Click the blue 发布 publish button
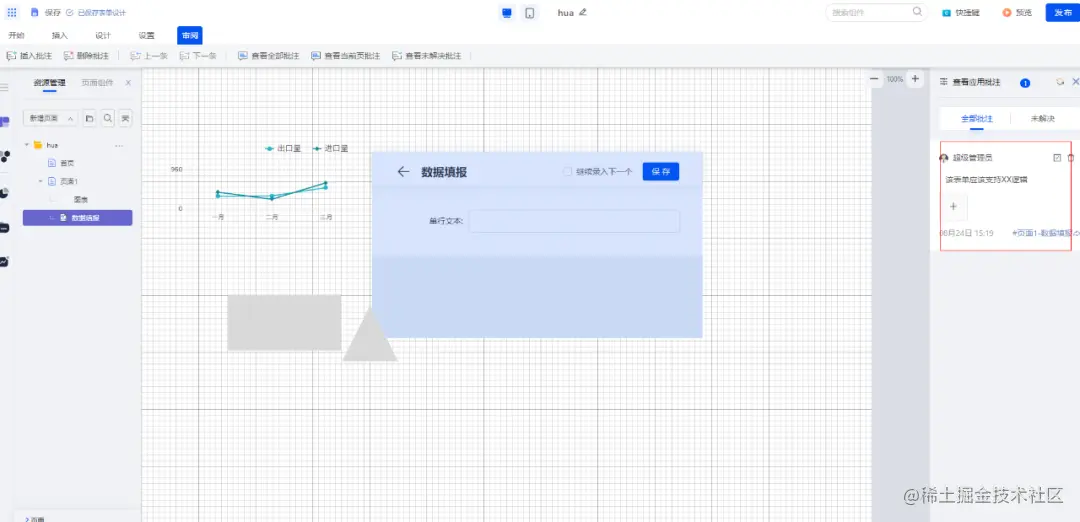Viewport: 1080px width, 522px height. pyautogui.click(x=1063, y=12)
